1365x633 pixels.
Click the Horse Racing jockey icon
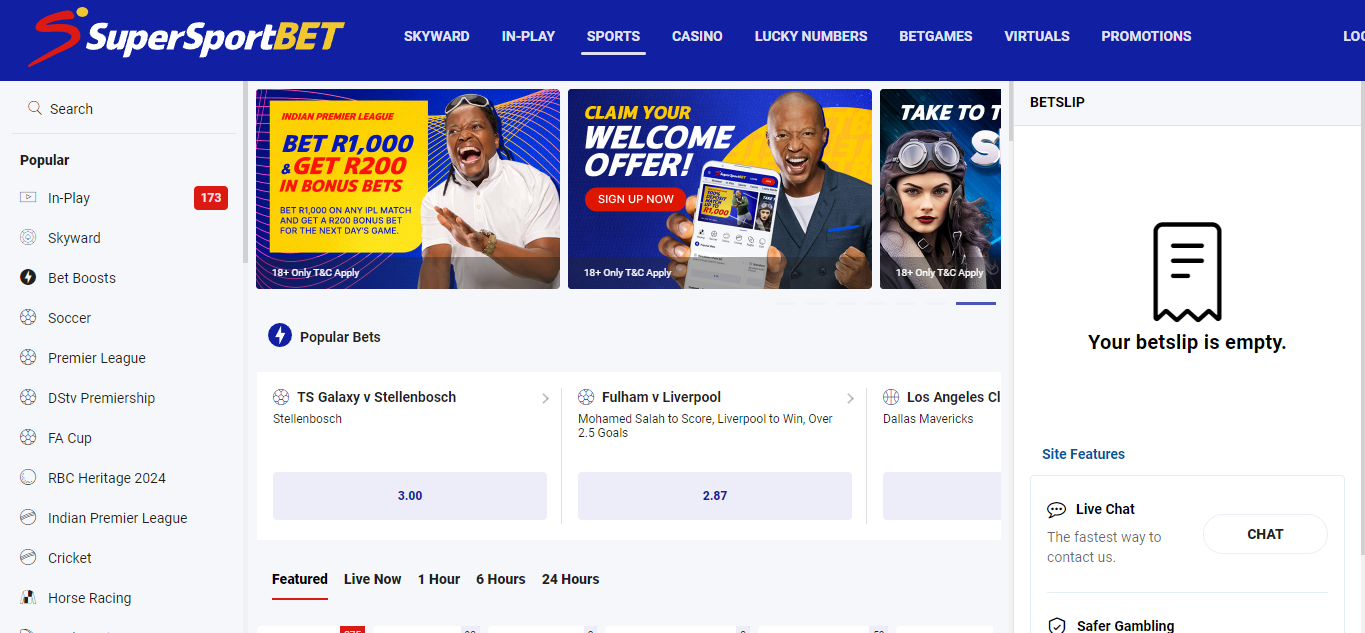click(28, 598)
